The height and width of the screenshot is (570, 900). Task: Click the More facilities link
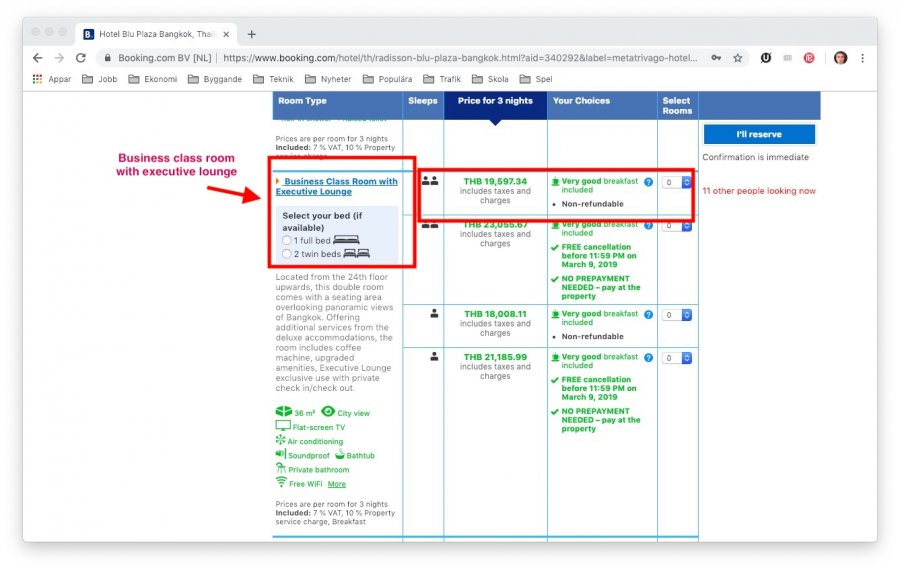(336, 484)
